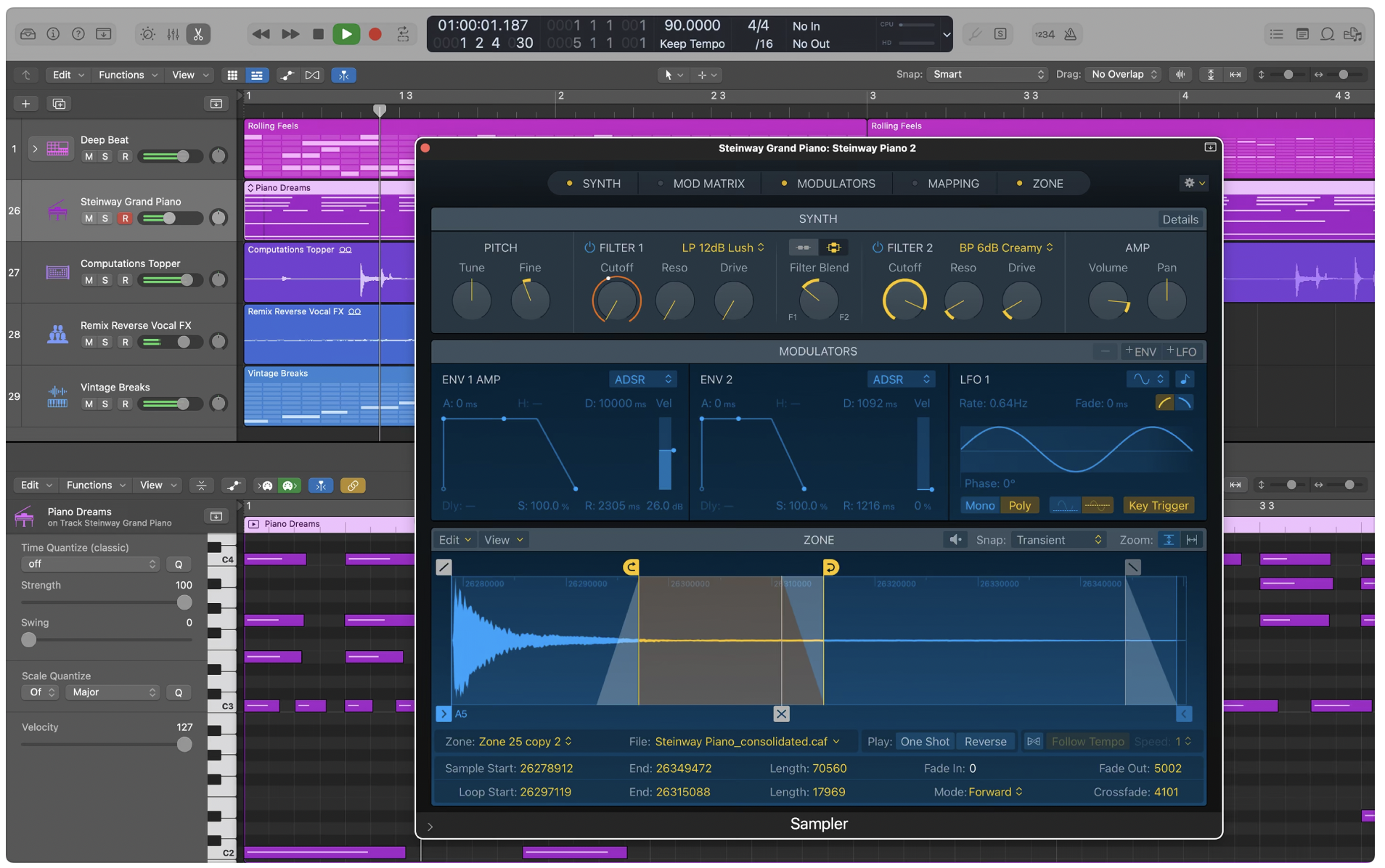Add envelope with +ENV button
The image size is (1385, 868).
coord(1140,352)
